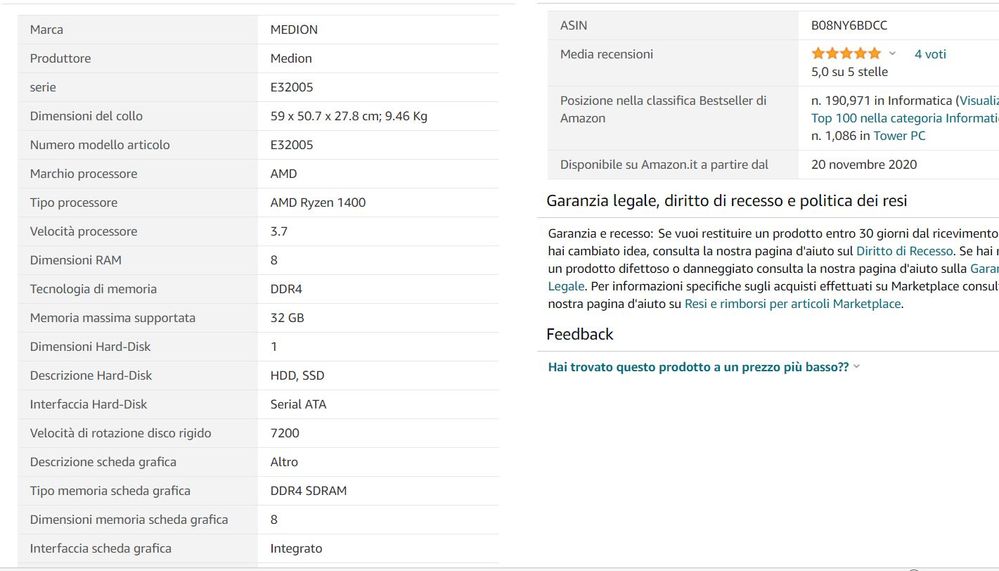This screenshot has height=571, width=999.
Task: Click "Hai trovato questo prodotto" feedback link
Action: [698, 367]
